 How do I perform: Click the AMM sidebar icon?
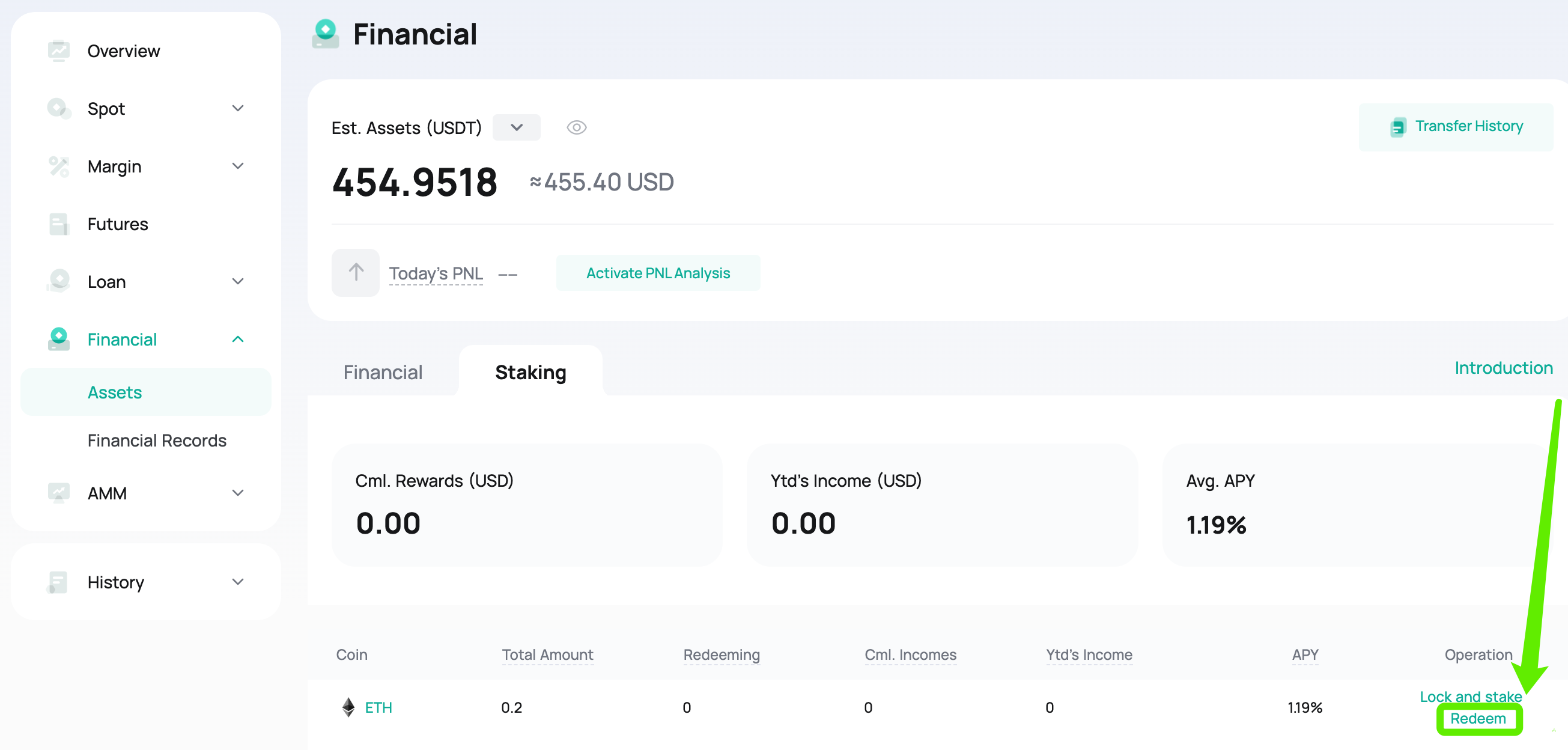point(58,493)
